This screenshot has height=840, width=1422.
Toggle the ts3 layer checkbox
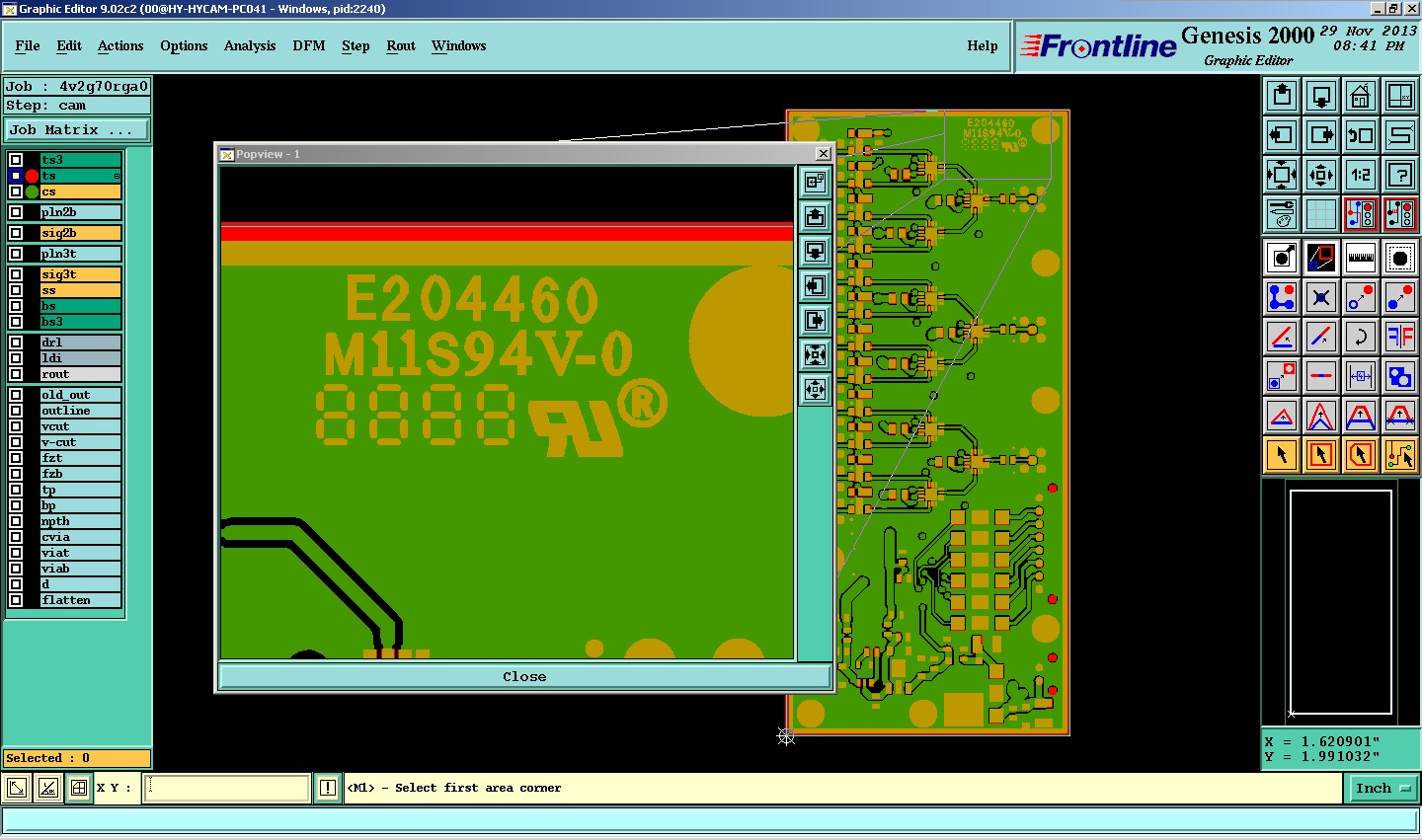[x=16, y=160]
